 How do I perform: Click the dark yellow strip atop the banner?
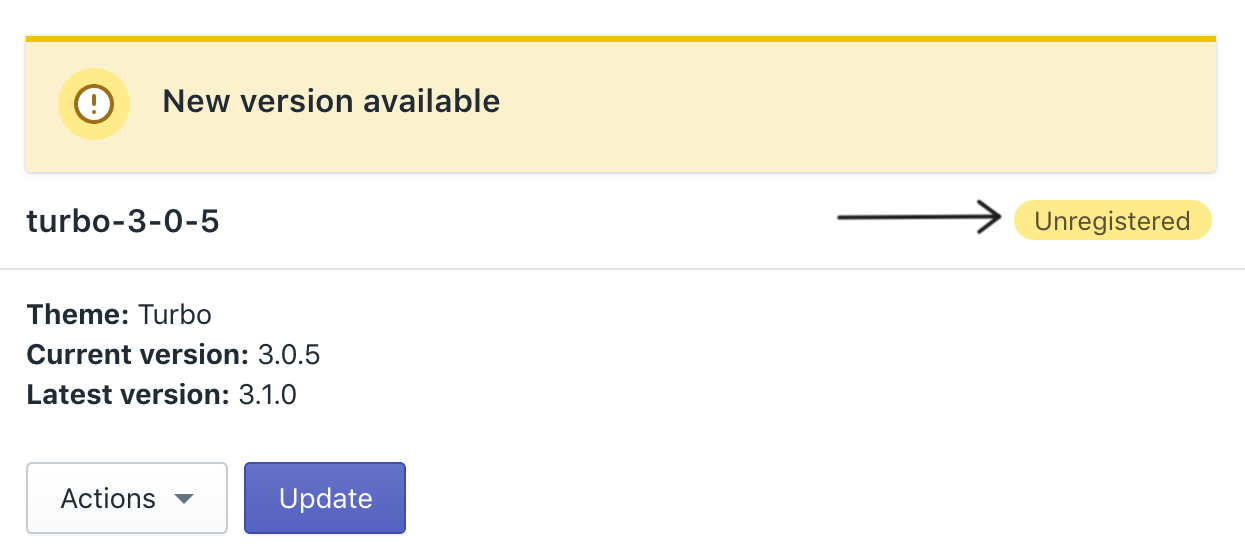[620, 39]
